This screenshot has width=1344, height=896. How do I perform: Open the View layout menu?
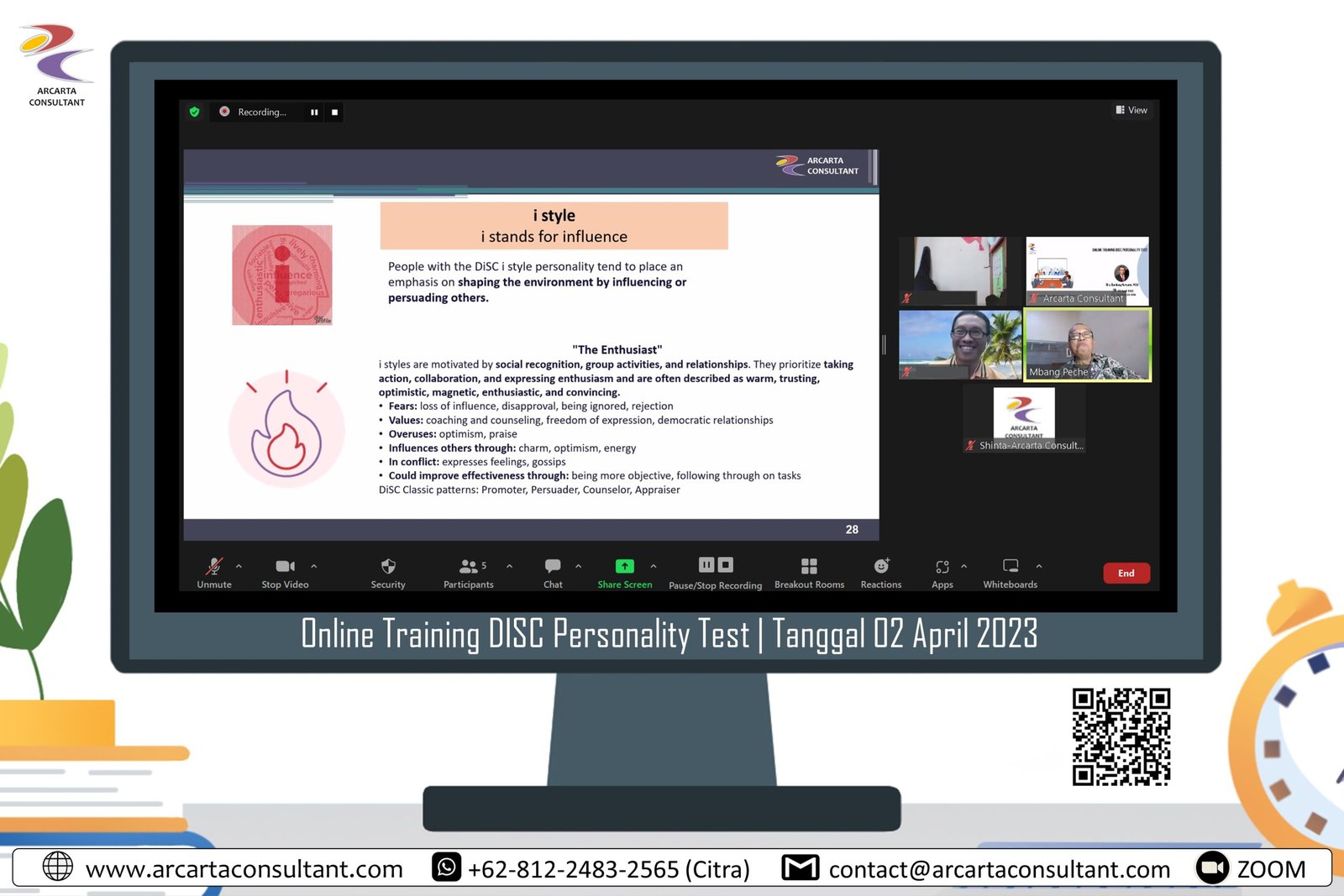1131,111
